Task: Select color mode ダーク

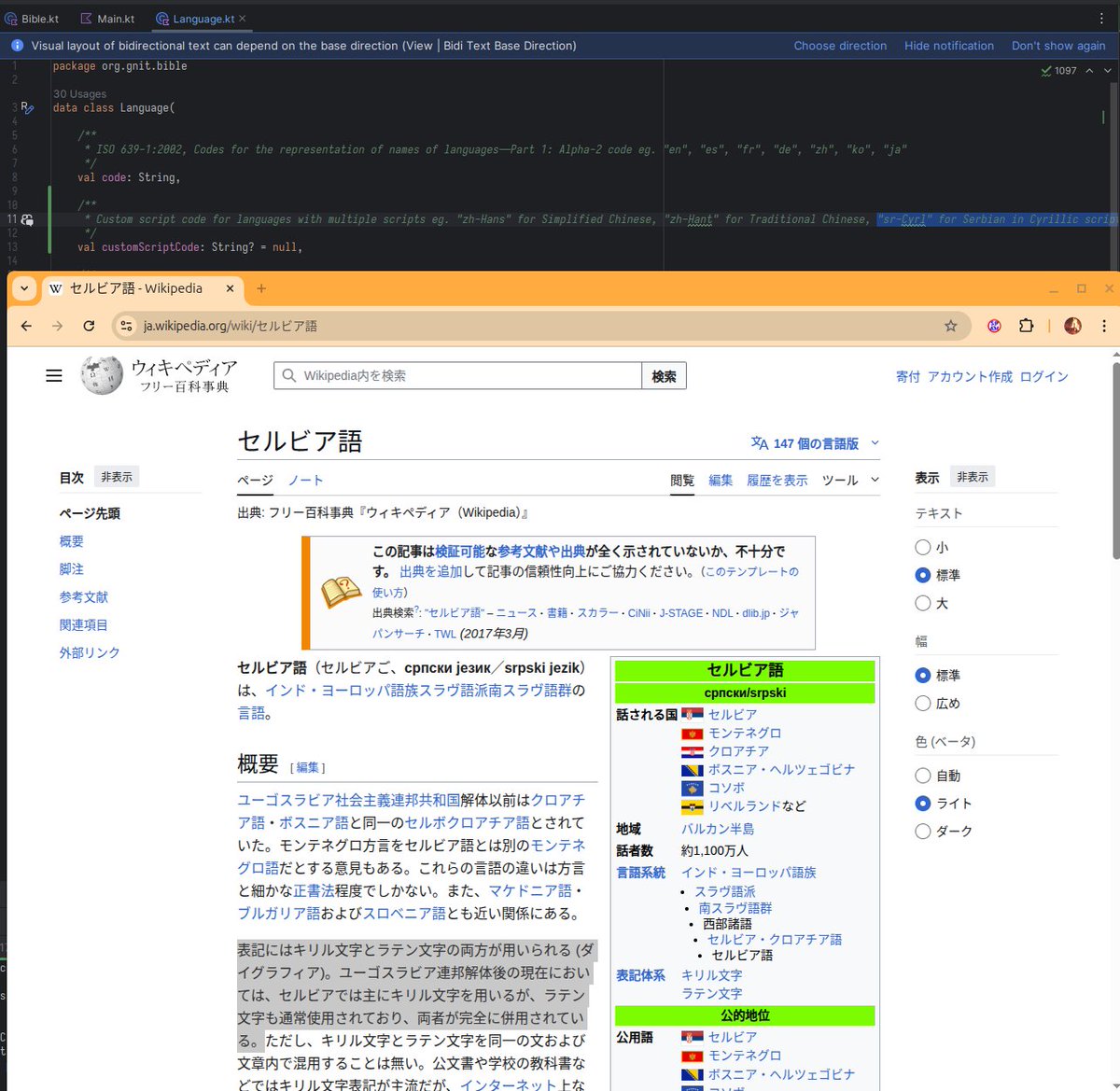Action: 923,831
